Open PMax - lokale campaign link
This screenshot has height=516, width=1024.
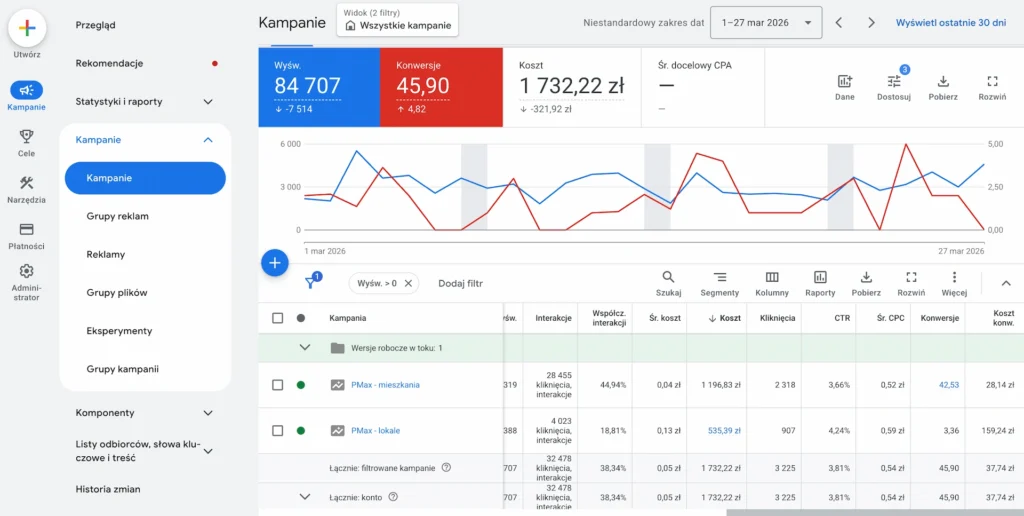point(376,430)
